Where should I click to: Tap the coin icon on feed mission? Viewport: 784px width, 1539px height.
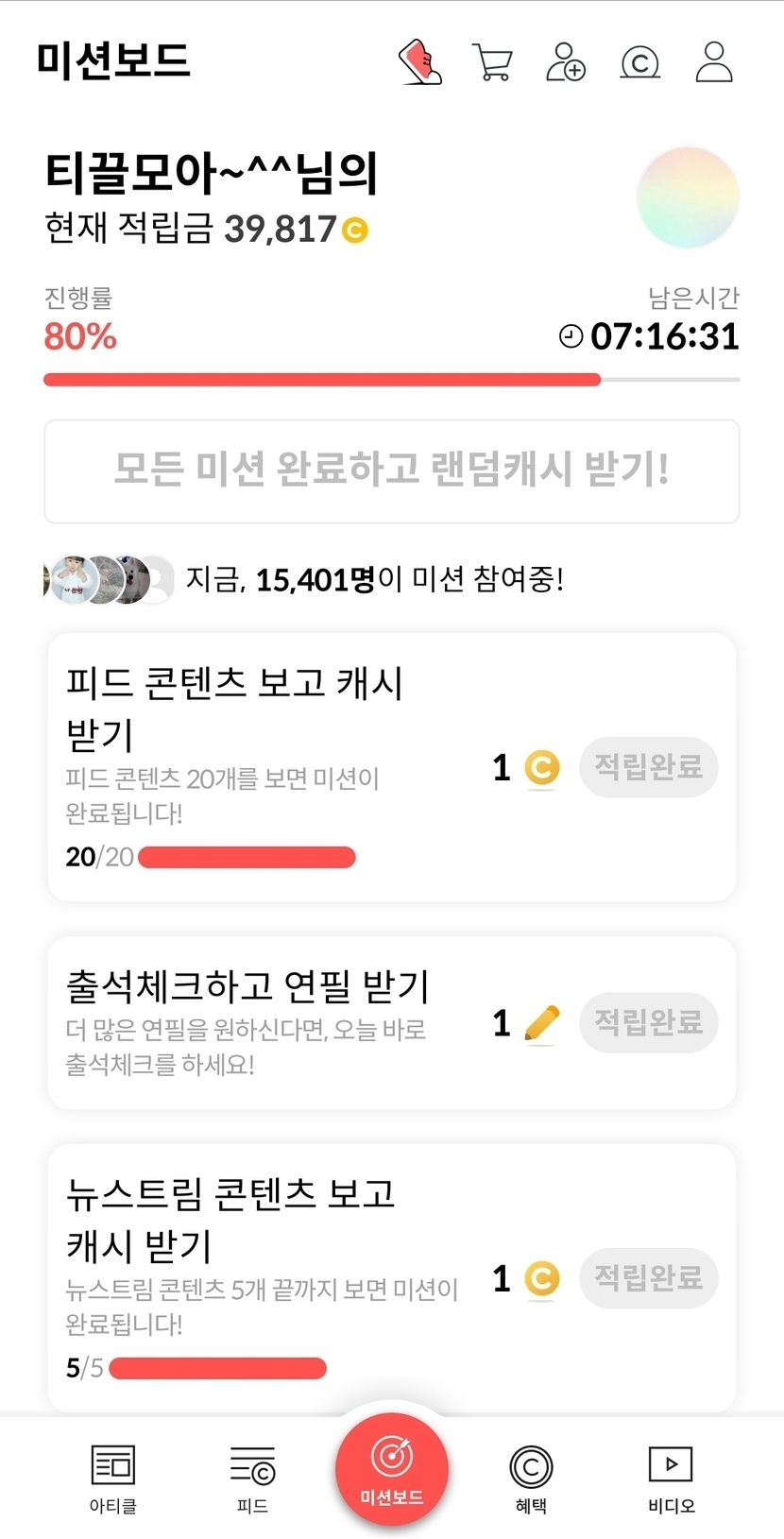541,767
